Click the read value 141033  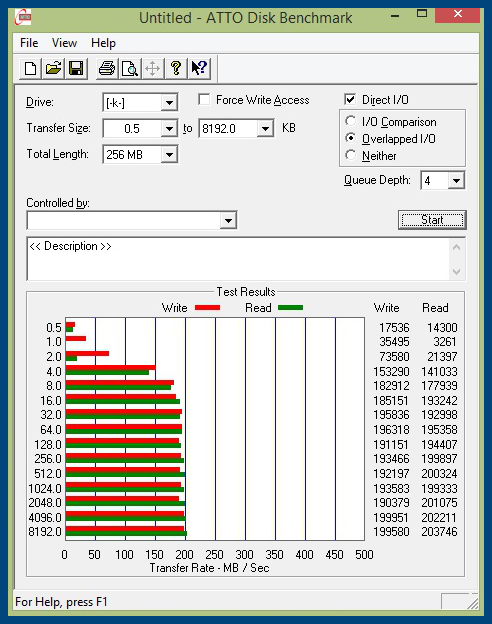point(439,371)
